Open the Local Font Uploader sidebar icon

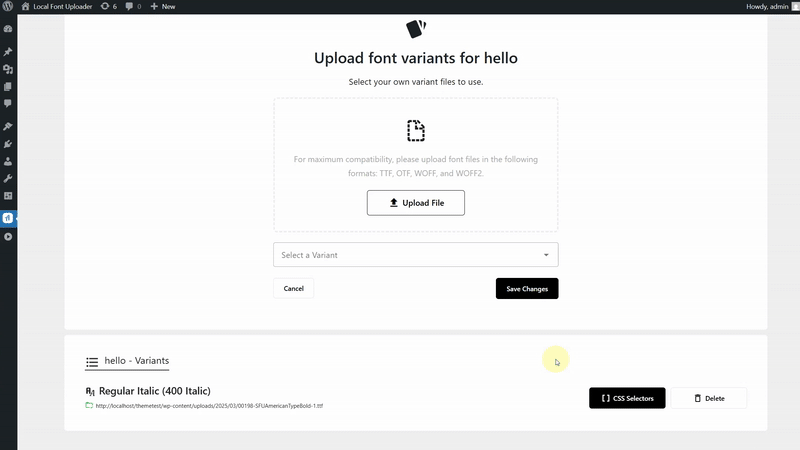click(x=8, y=218)
